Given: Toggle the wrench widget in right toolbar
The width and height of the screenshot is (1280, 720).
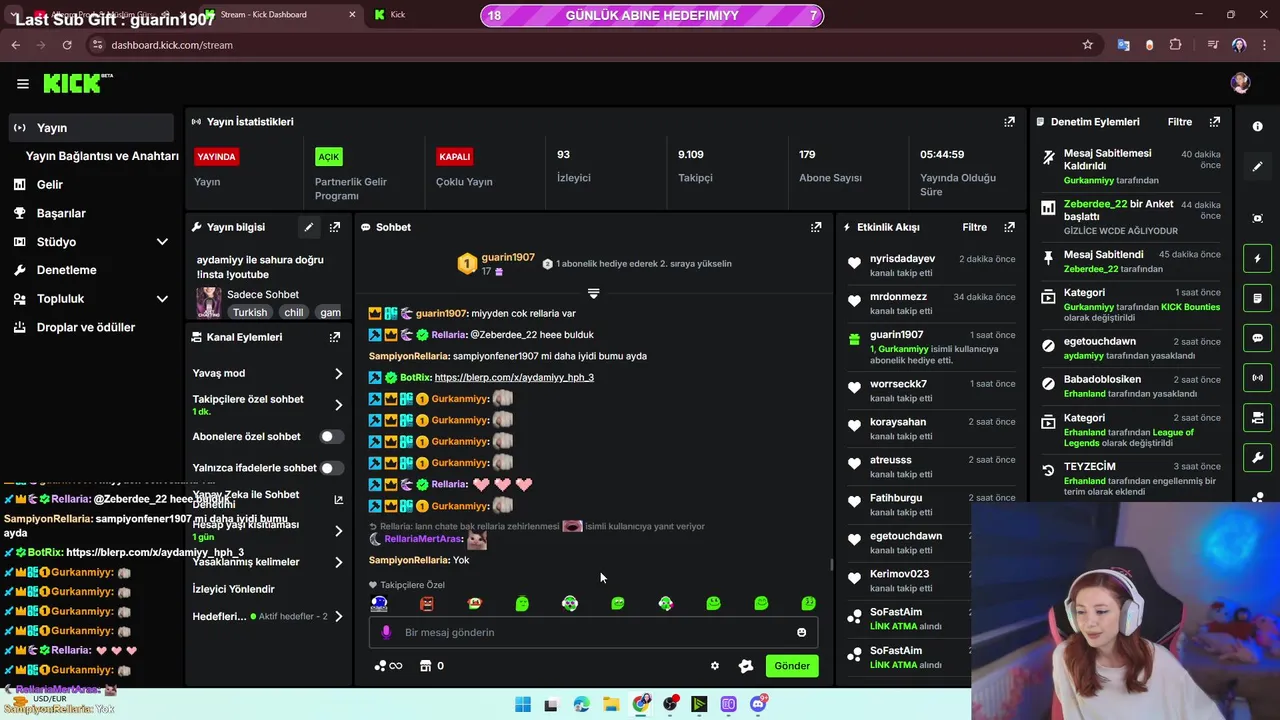Looking at the screenshot, I should [1258, 458].
